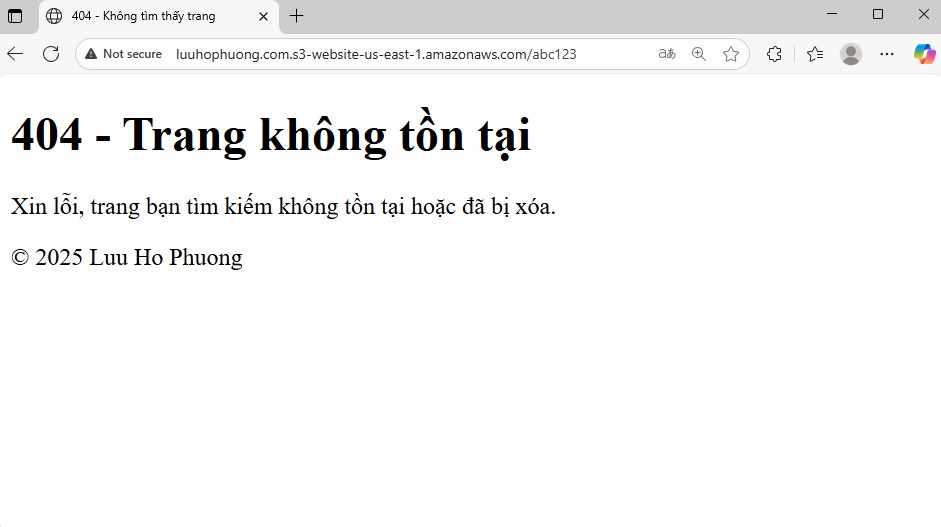Refresh the current page
The image size is (941, 527).
point(51,54)
